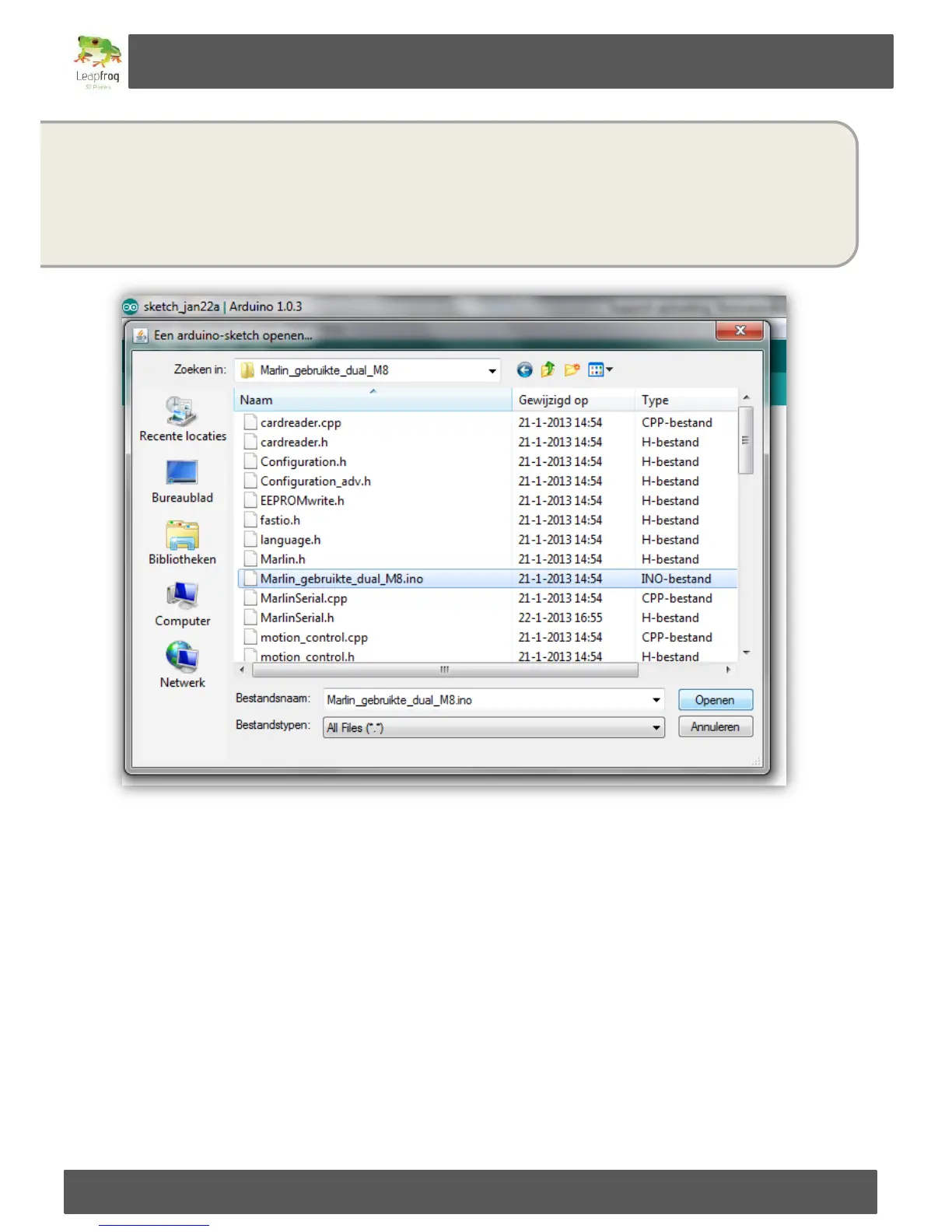952x1232 pixels.
Task: Select the Computer location icon
Action: tap(182, 596)
